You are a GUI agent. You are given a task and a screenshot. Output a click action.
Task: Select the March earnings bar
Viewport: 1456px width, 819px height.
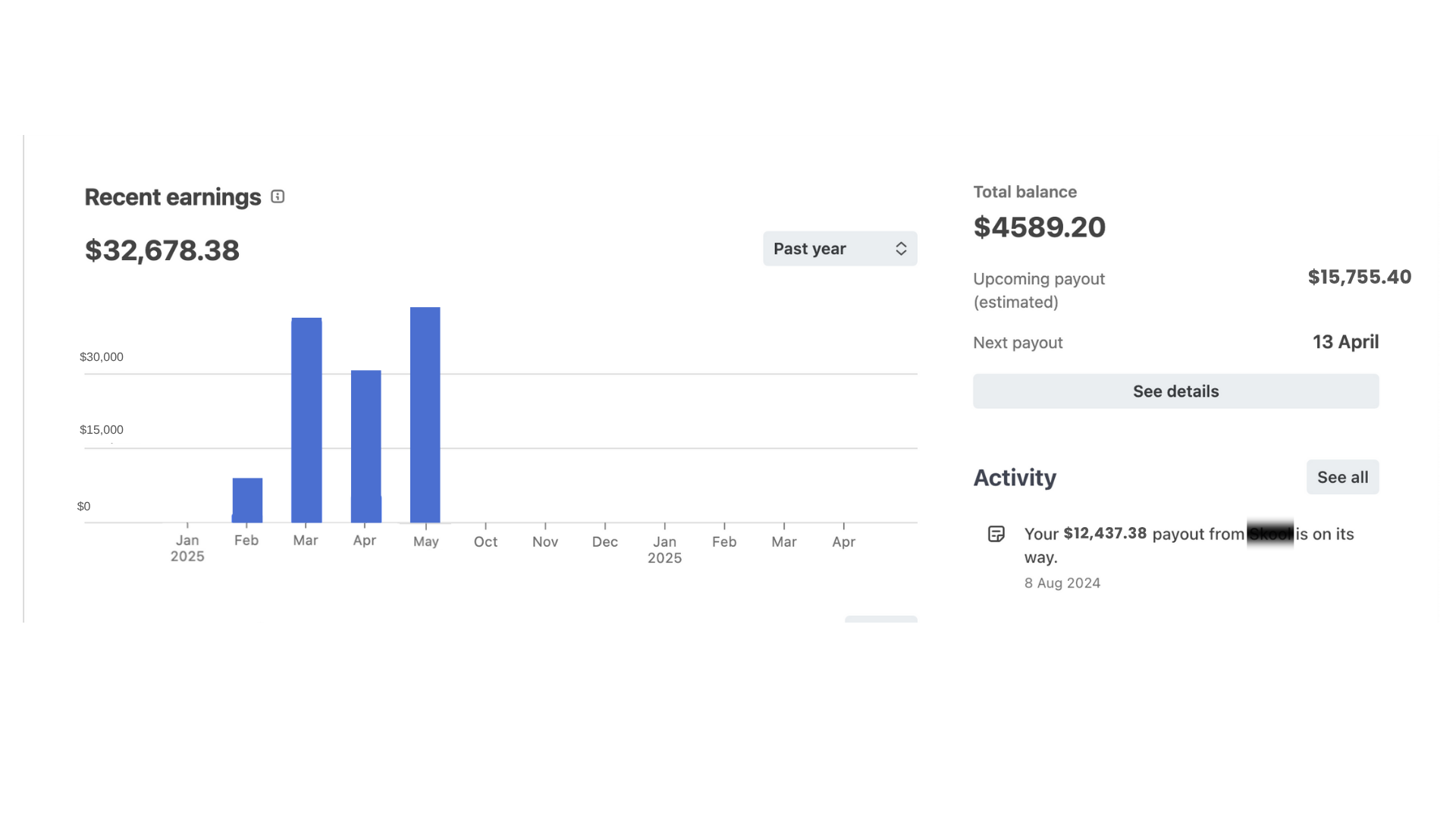[x=306, y=420]
